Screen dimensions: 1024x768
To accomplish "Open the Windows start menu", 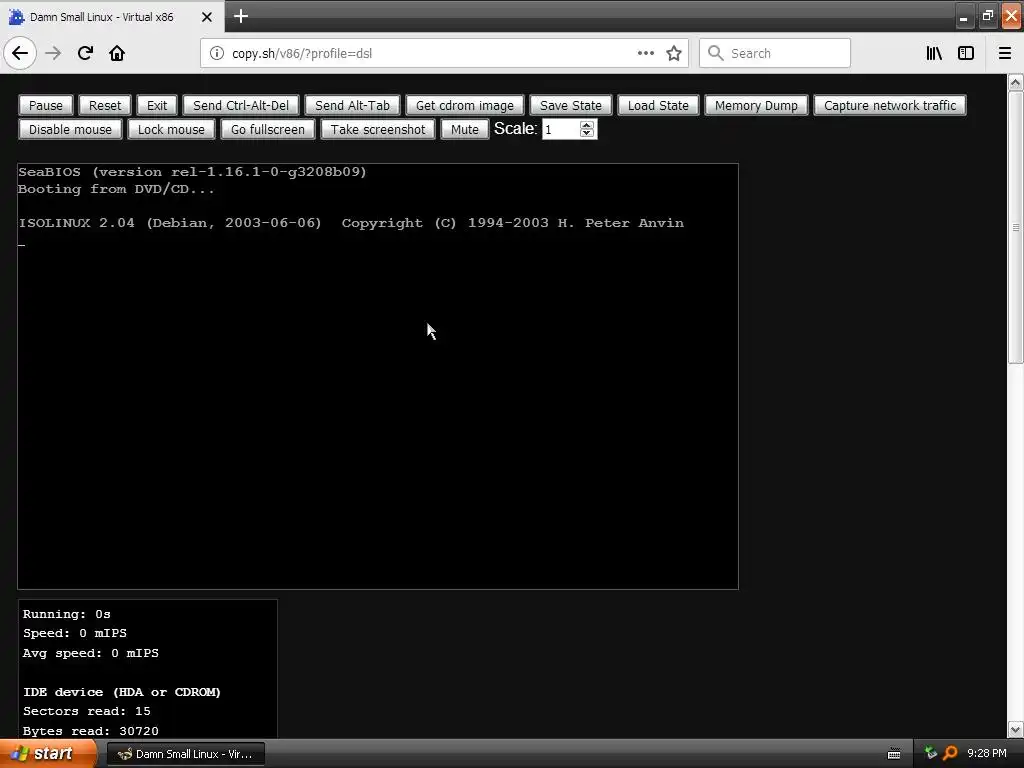I will click(x=48, y=754).
